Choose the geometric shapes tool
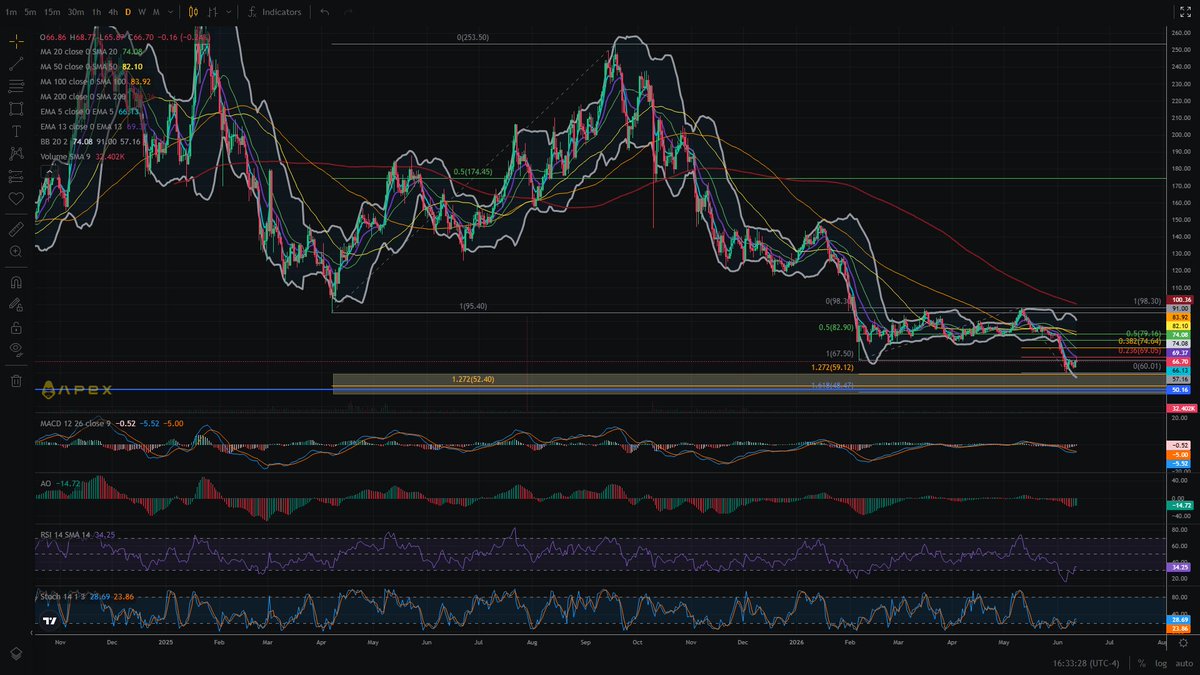Image resolution: width=1200 pixels, height=675 pixels. click(16, 108)
